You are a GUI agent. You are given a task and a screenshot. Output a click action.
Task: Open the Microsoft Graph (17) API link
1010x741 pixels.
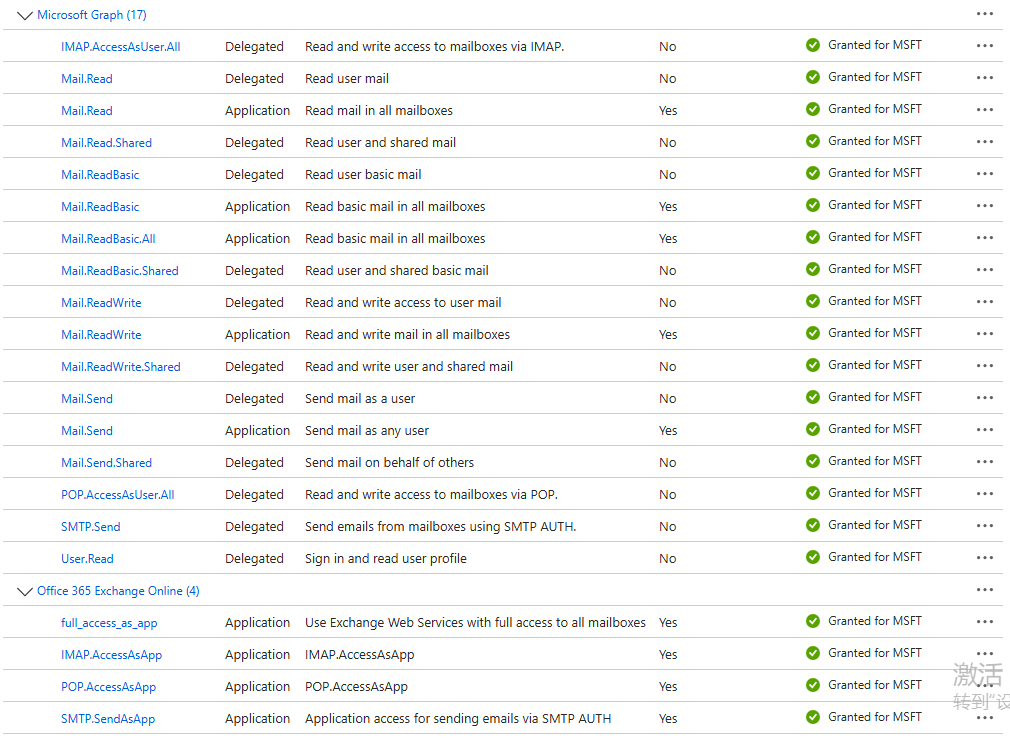coord(92,15)
